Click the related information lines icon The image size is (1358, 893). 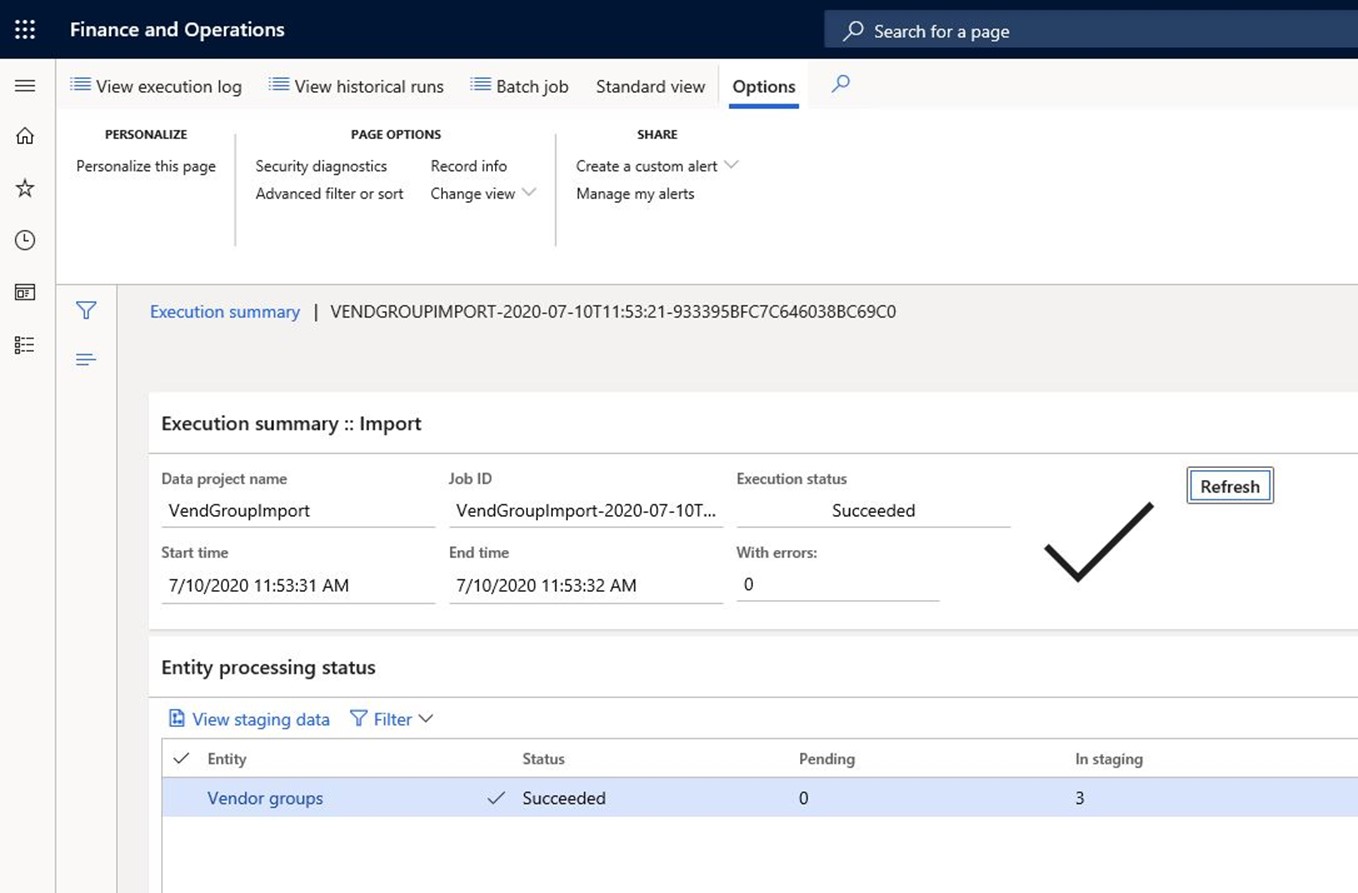point(87,359)
